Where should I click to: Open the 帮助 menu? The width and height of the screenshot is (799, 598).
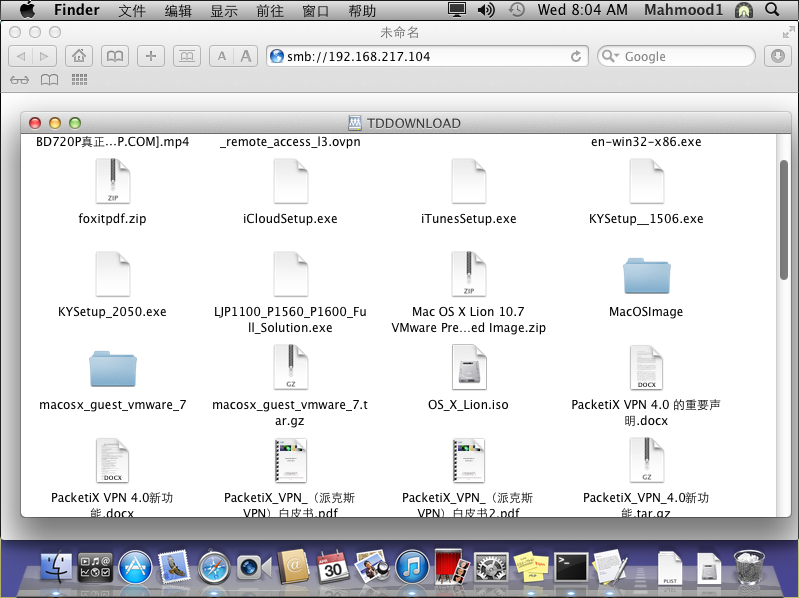pos(361,10)
